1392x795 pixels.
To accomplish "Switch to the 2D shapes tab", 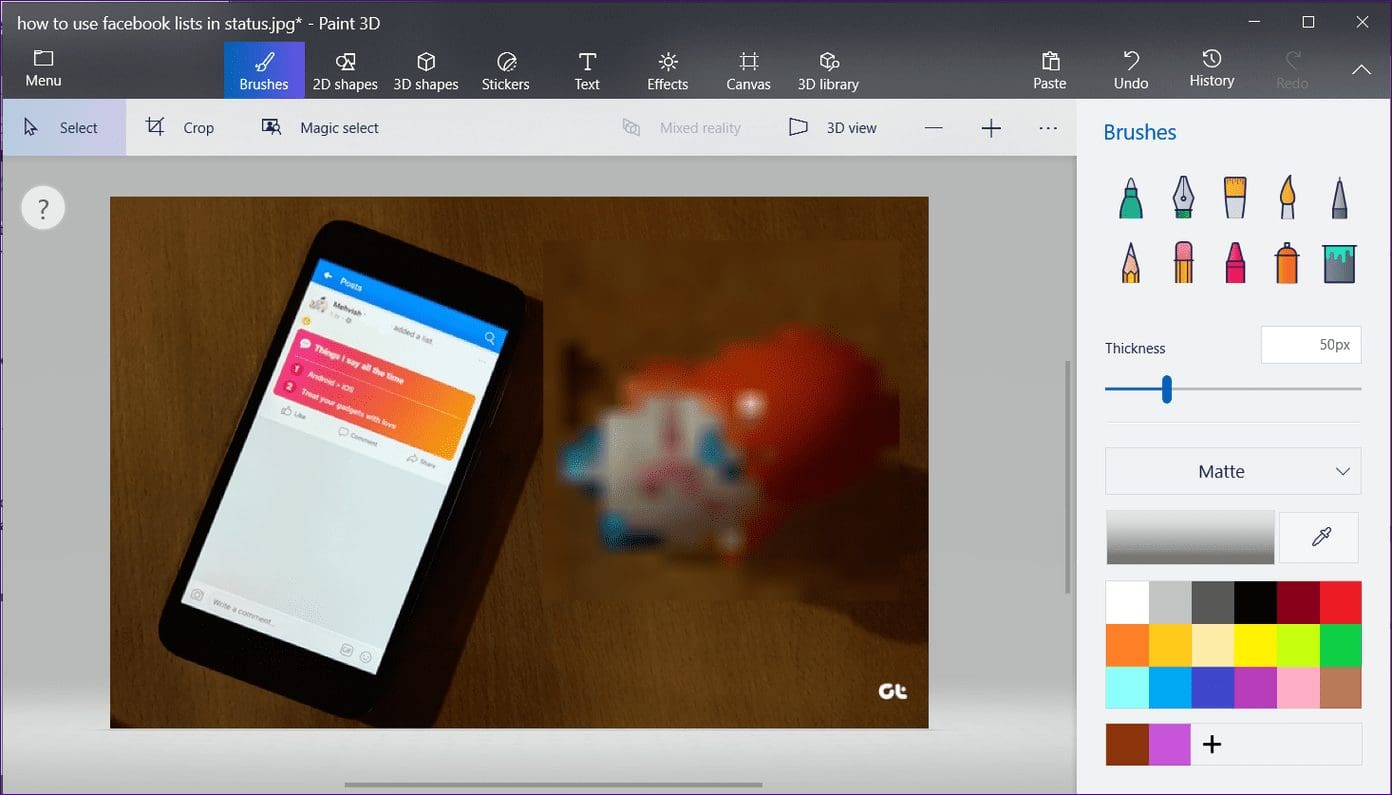I will [x=345, y=70].
